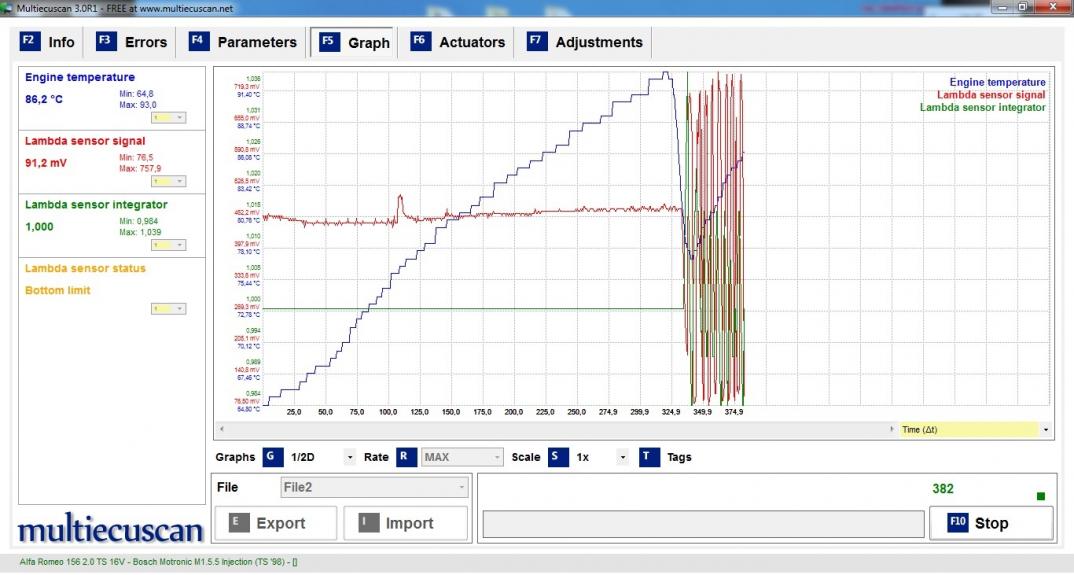Open the Parameters tab

(x=243, y=42)
